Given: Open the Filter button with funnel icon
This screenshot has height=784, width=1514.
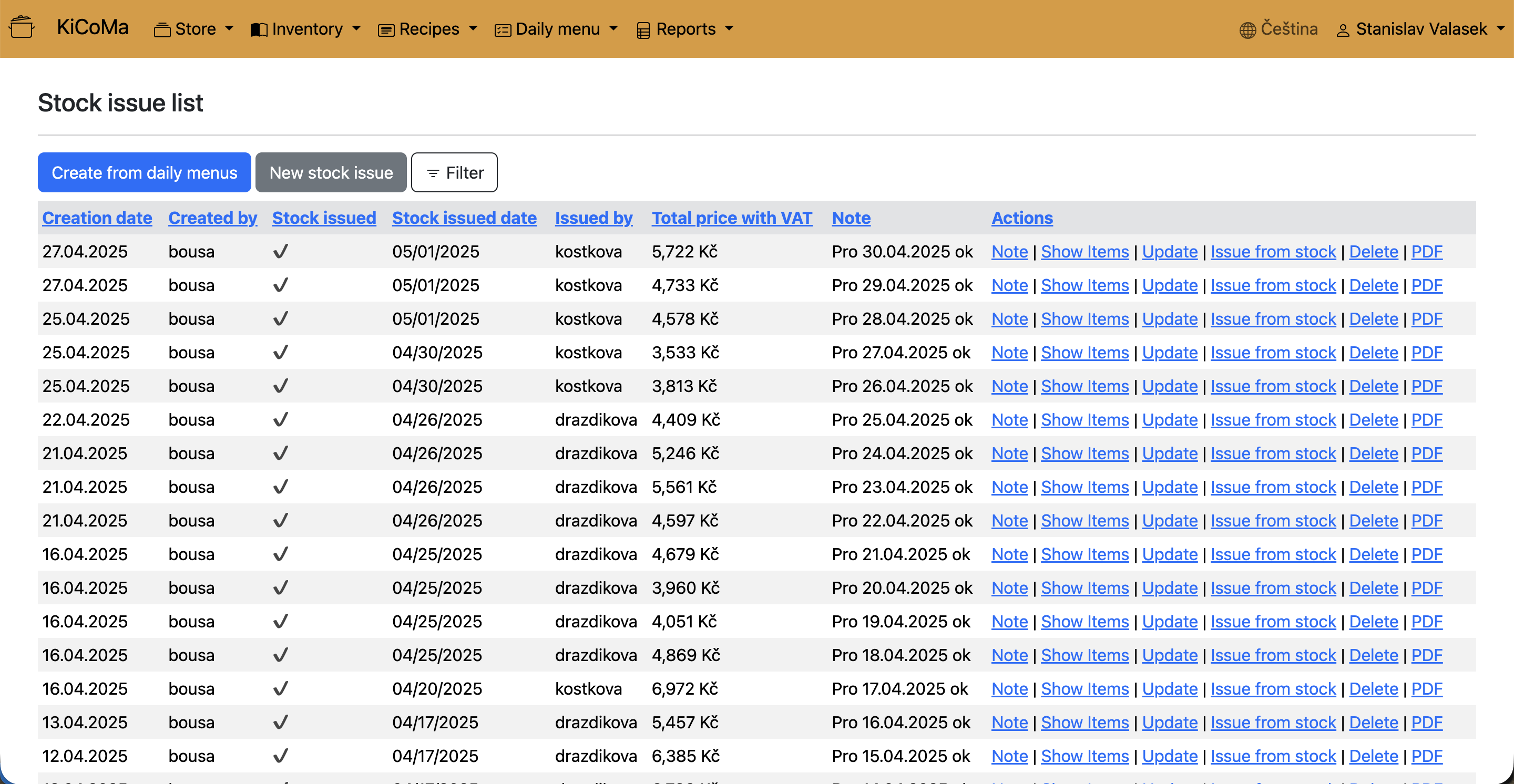Looking at the screenshot, I should 454,173.
